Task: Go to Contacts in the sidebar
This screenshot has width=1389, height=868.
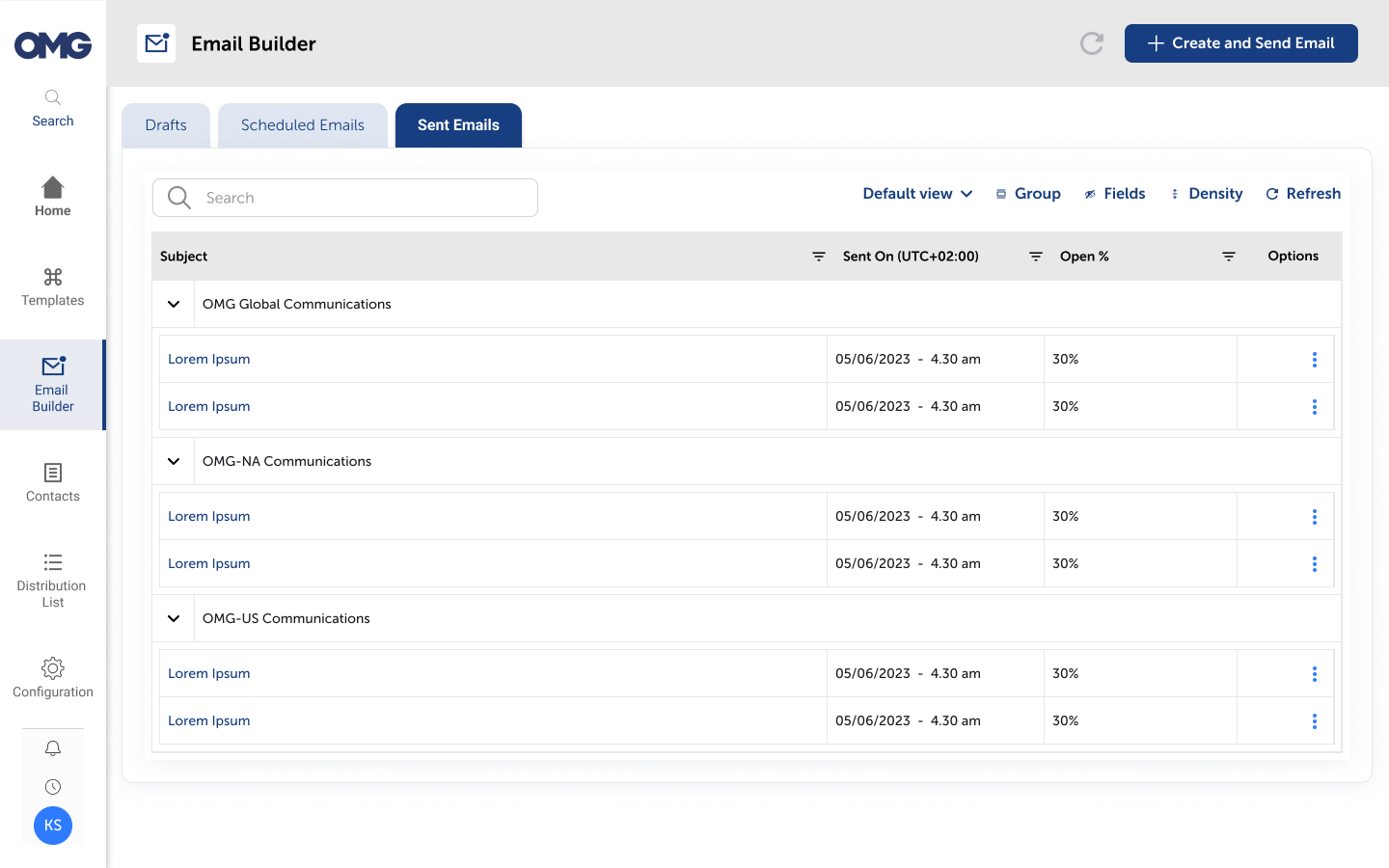Action: point(53,482)
